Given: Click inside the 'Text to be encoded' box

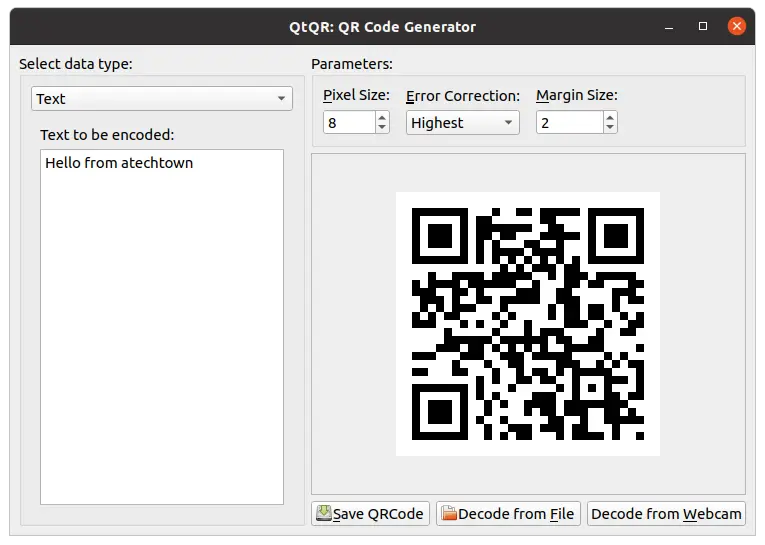Looking at the screenshot, I should [162, 327].
